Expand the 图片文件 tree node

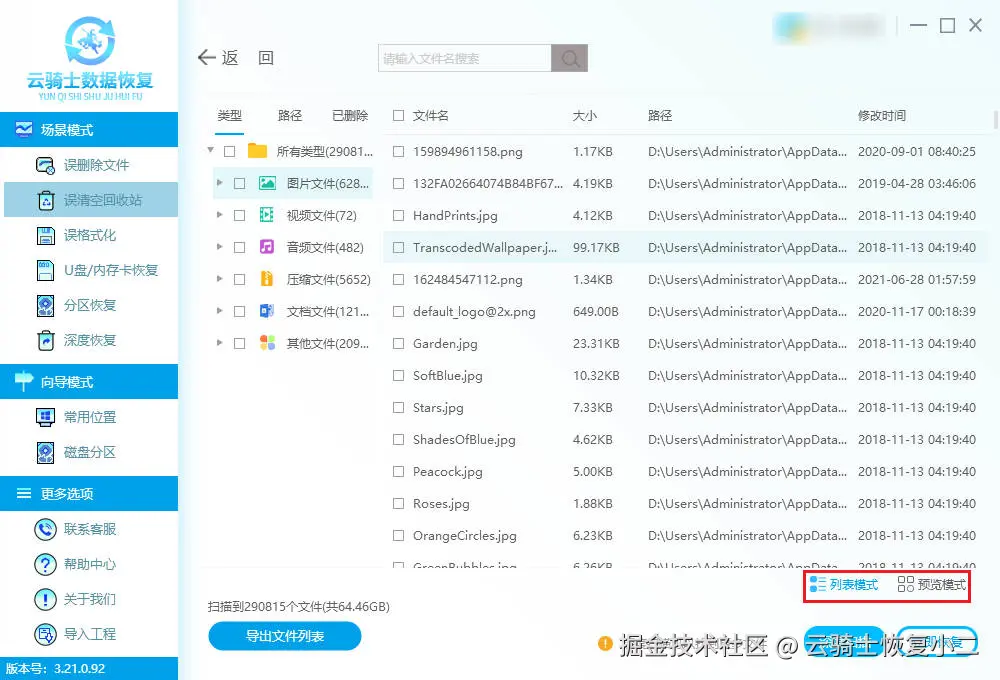219,183
